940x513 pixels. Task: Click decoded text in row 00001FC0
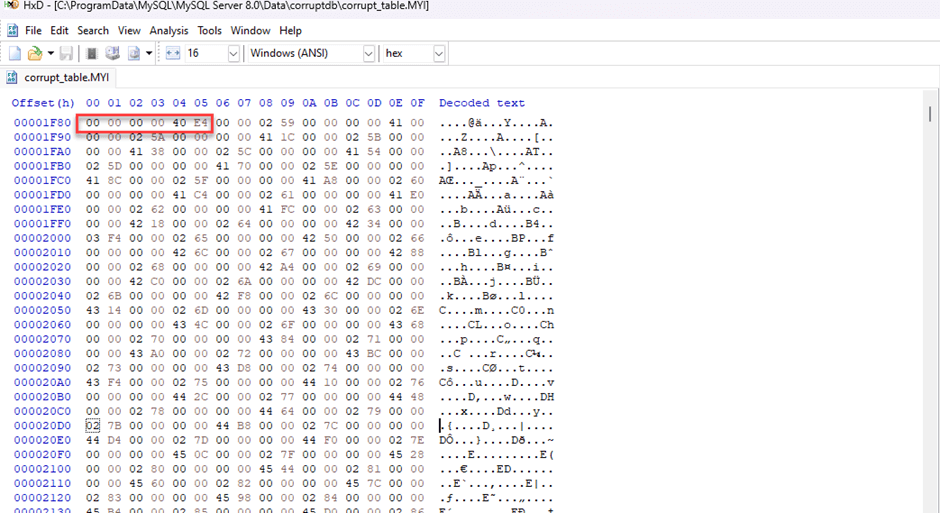coord(496,181)
